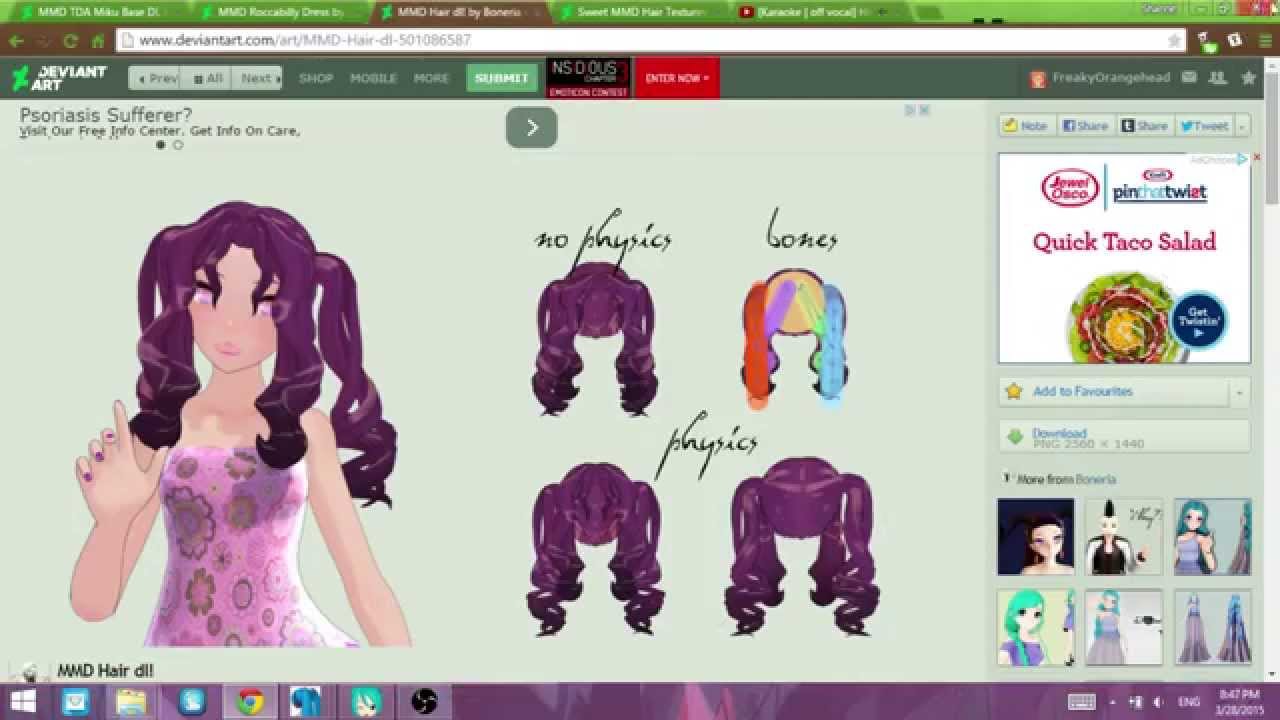Click the Tweet button
The image size is (1280, 720).
[1205, 126]
